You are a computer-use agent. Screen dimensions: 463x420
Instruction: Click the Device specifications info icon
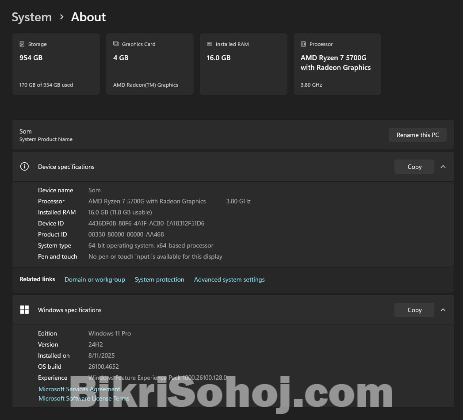[24, 166]
